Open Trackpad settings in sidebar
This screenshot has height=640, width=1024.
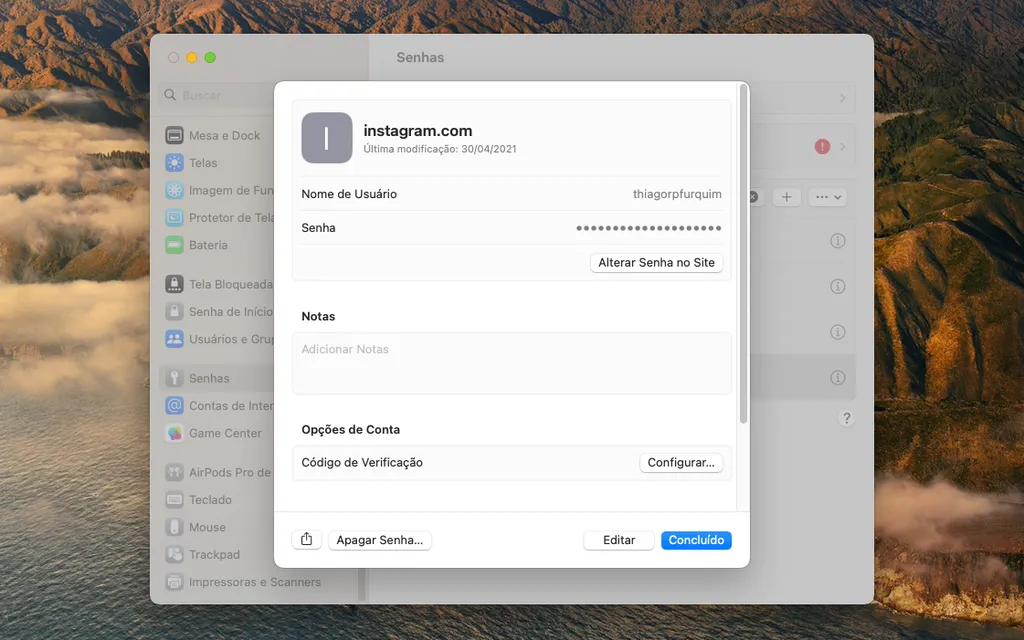click(203, 555)
